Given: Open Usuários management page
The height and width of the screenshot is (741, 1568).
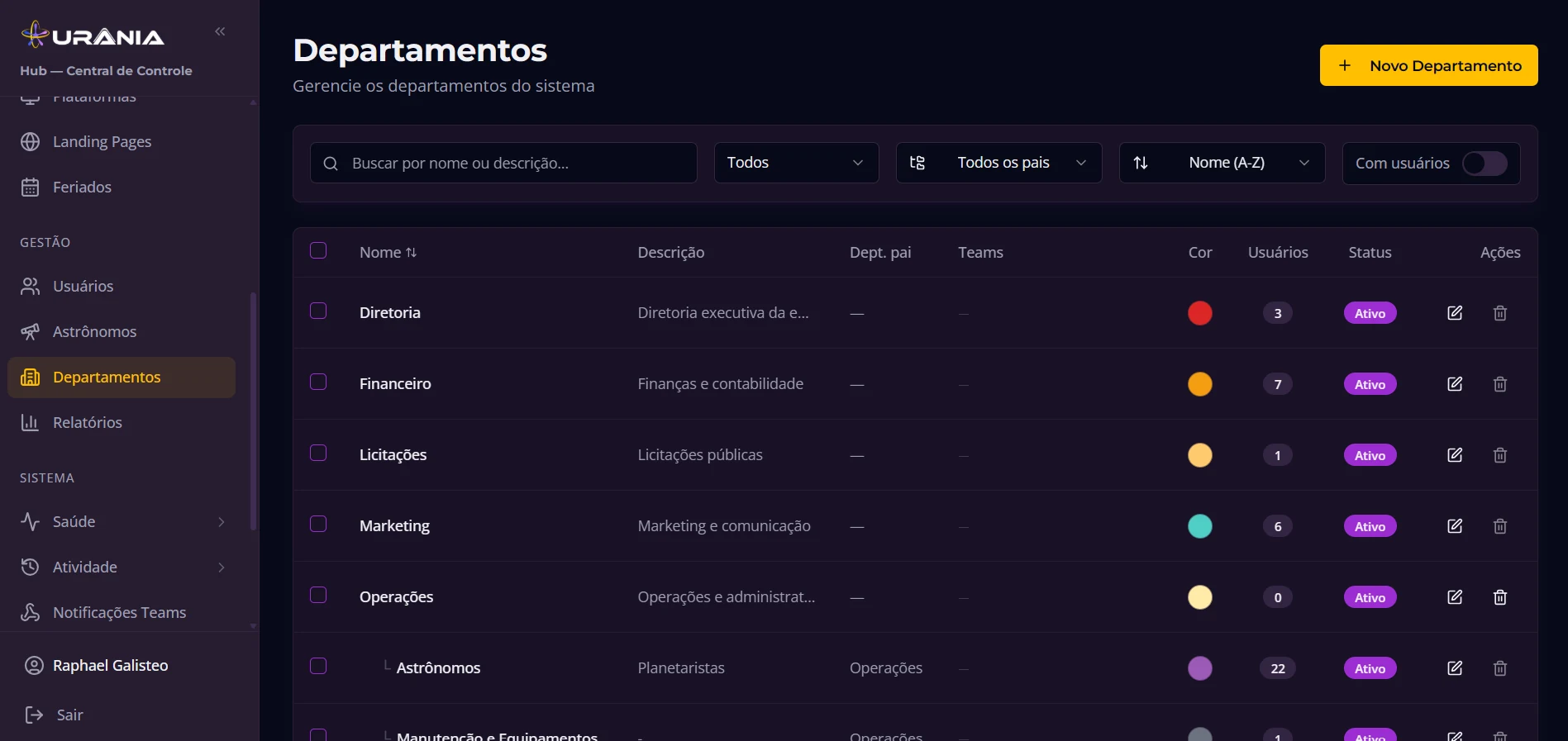Looking at the screenshot, I should pyautogui.click(x=122, y=286).
